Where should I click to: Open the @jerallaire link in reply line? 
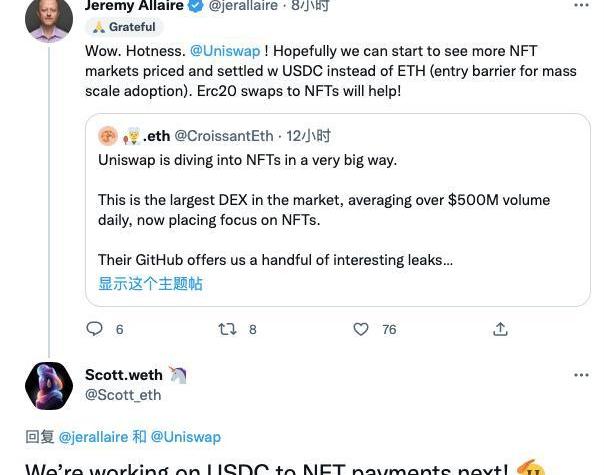pyautogui.click(x=93, y=437)
